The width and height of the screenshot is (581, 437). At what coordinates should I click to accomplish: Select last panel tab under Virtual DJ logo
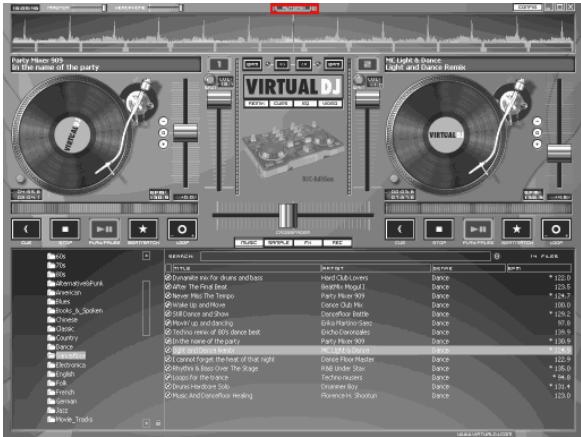tap(329, 103)
